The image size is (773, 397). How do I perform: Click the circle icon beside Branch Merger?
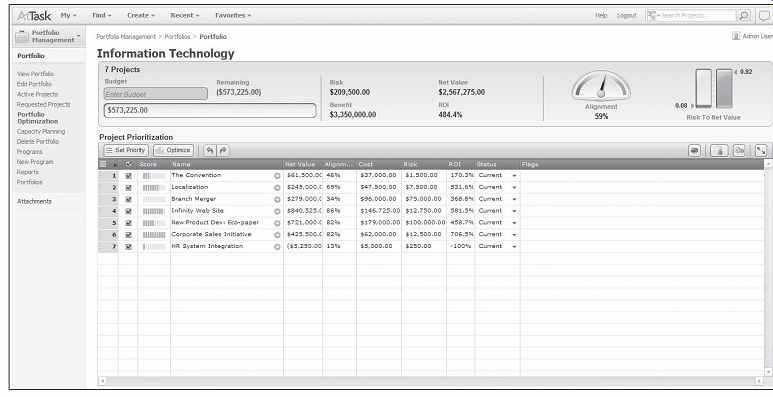coord(277,200)
